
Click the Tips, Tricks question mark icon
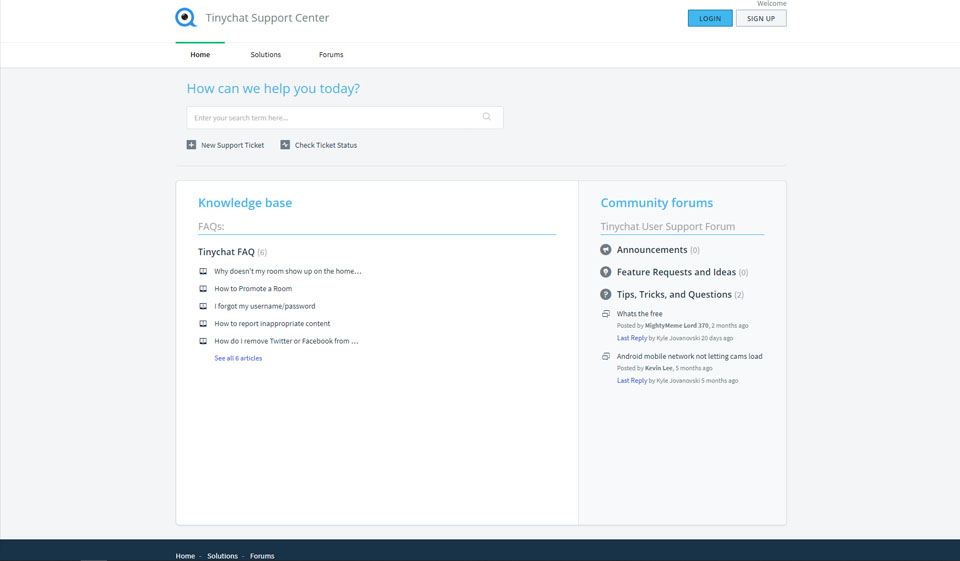pos(606,294)
